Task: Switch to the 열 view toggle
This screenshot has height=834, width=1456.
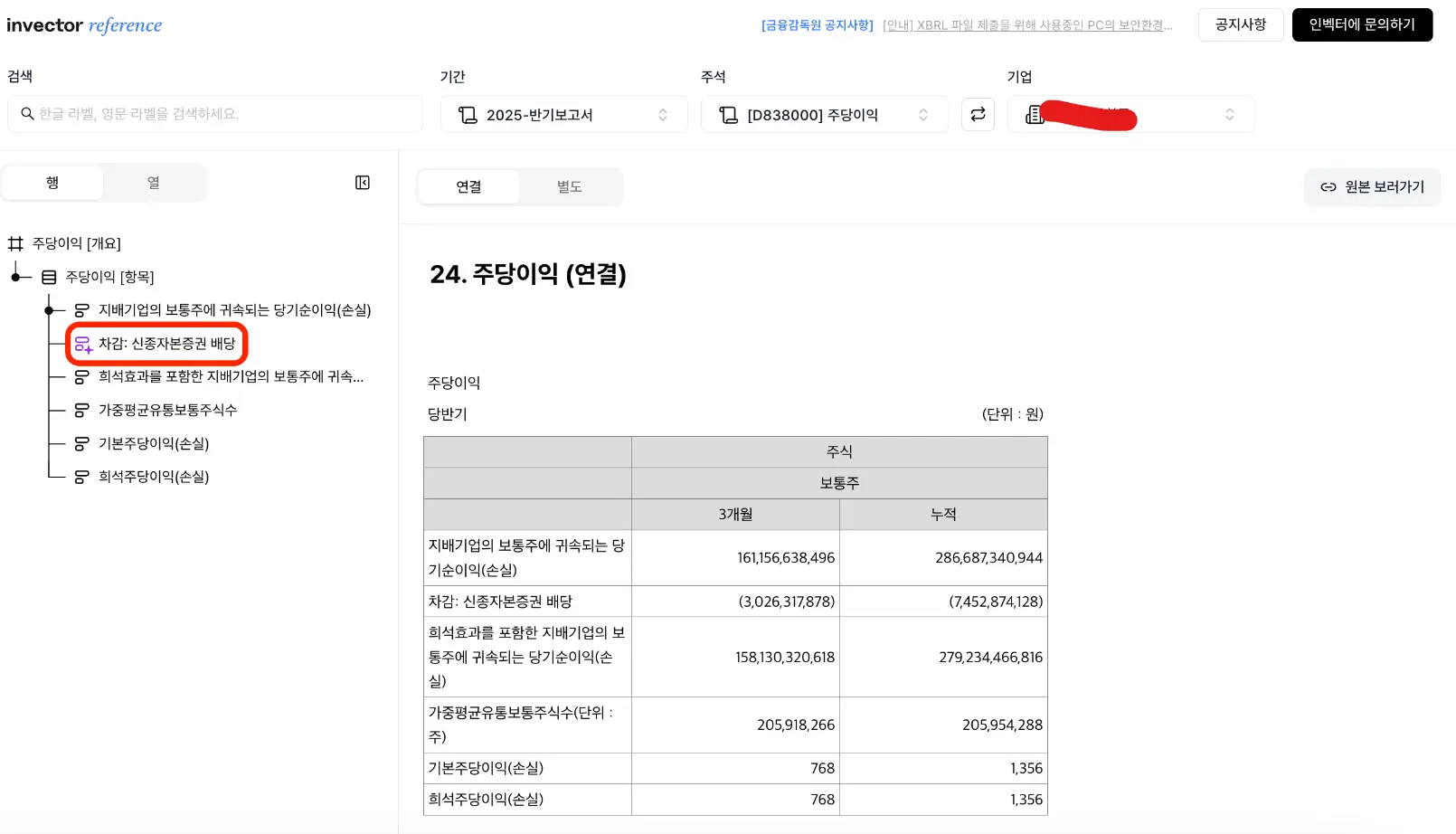Action: coord(154,183)
